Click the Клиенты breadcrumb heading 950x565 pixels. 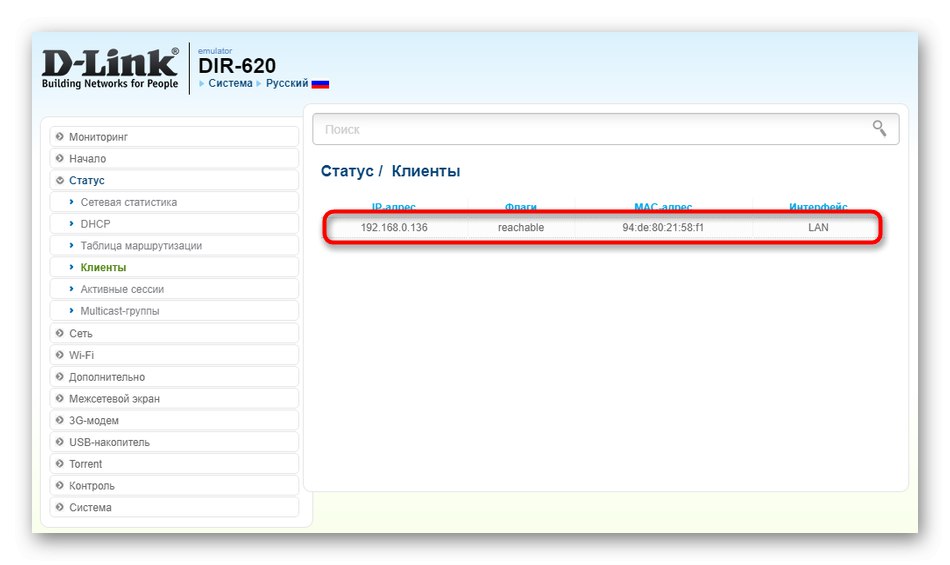(x=426, y=171)
